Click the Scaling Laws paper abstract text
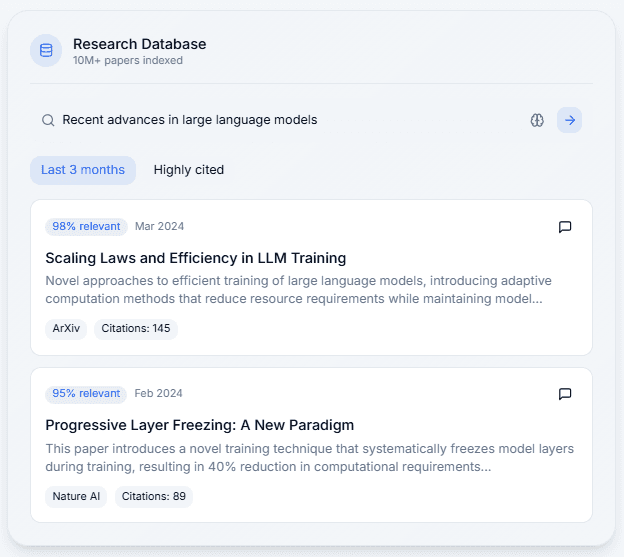This screenshot has width=624, height=557. tap(298, 290)
